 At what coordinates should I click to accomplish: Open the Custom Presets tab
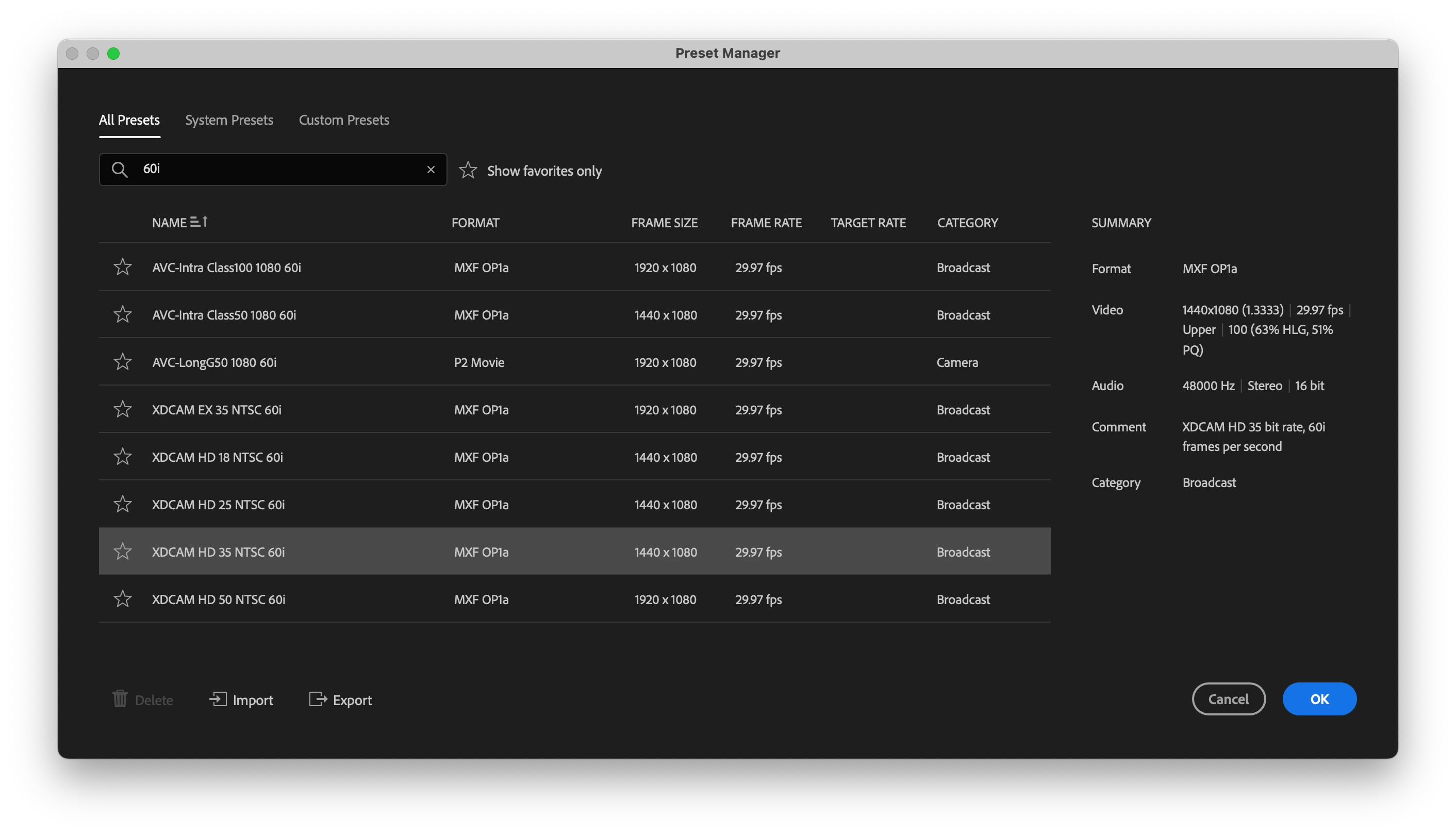[x=343, y=120]
